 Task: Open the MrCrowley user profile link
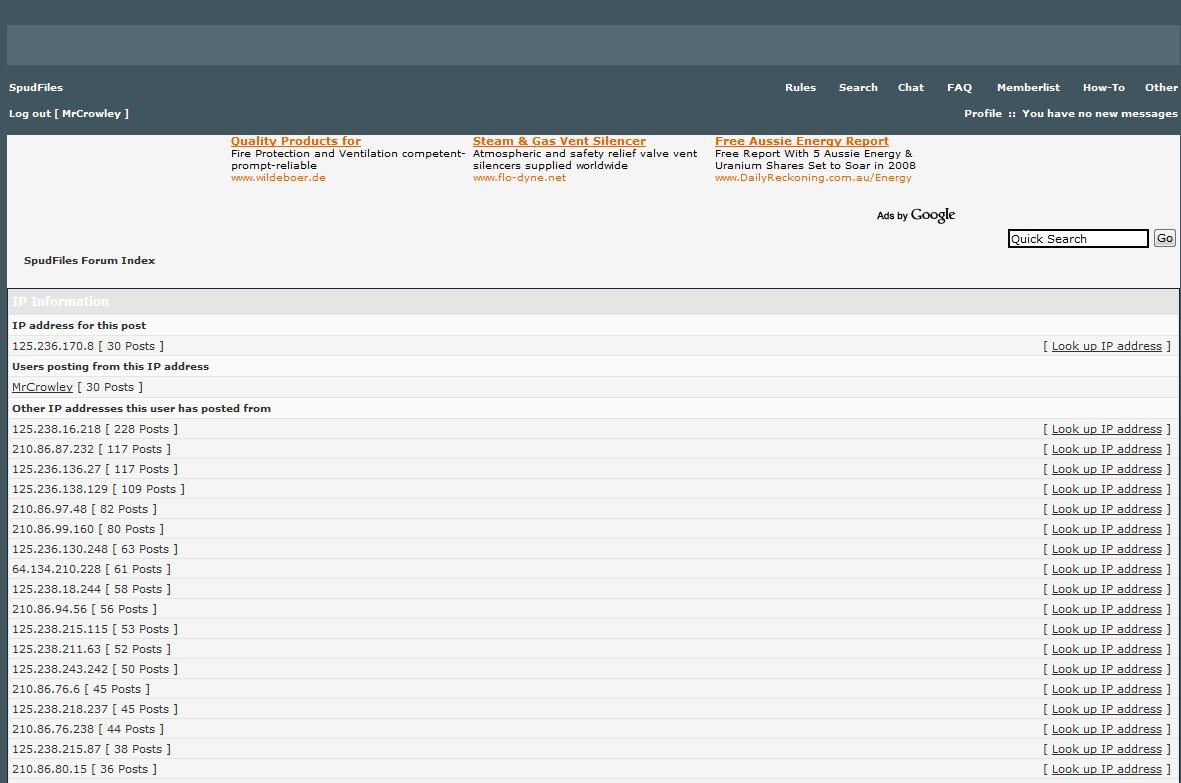click(42, 387)
